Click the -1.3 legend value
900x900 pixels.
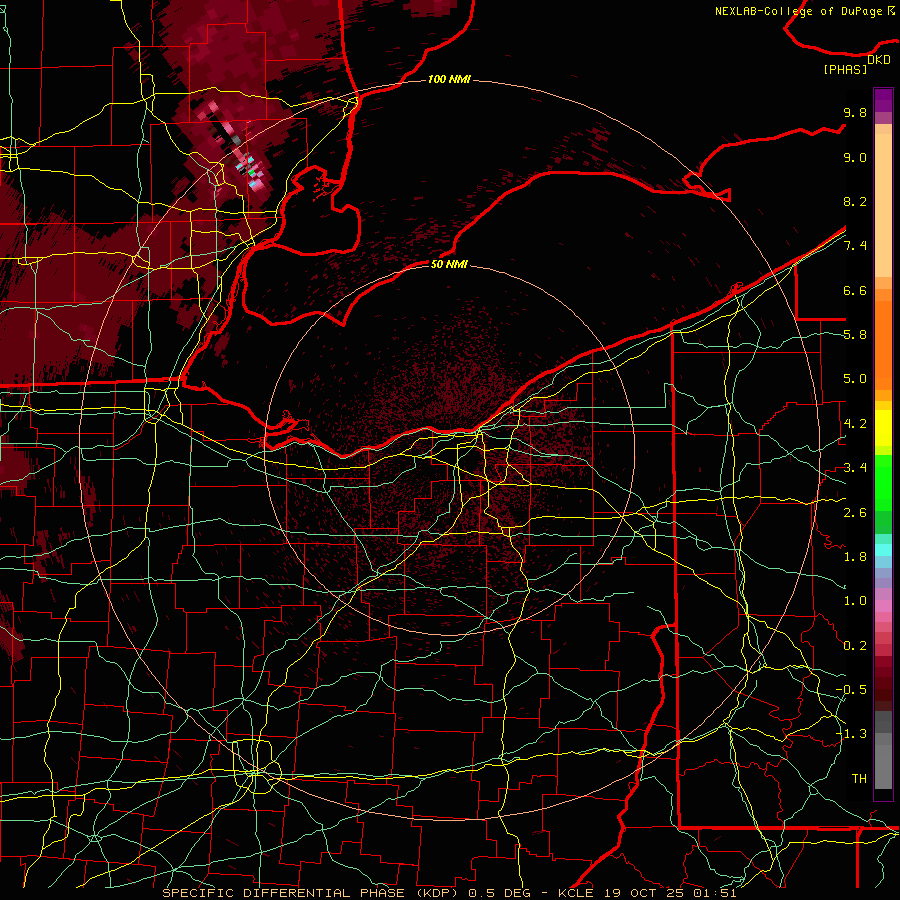(851, 734)
